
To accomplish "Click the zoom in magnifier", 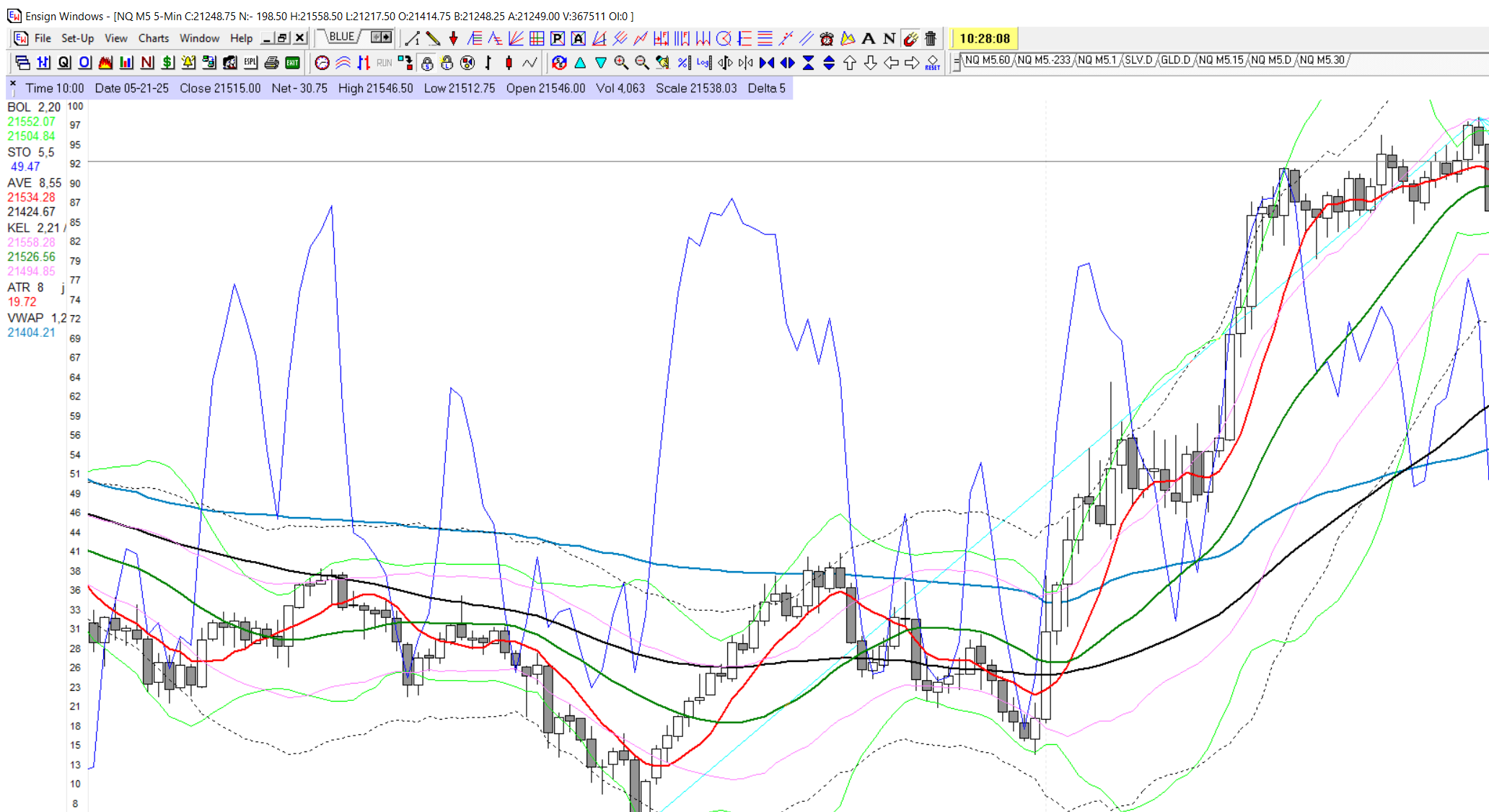I will tap(621, 63).
